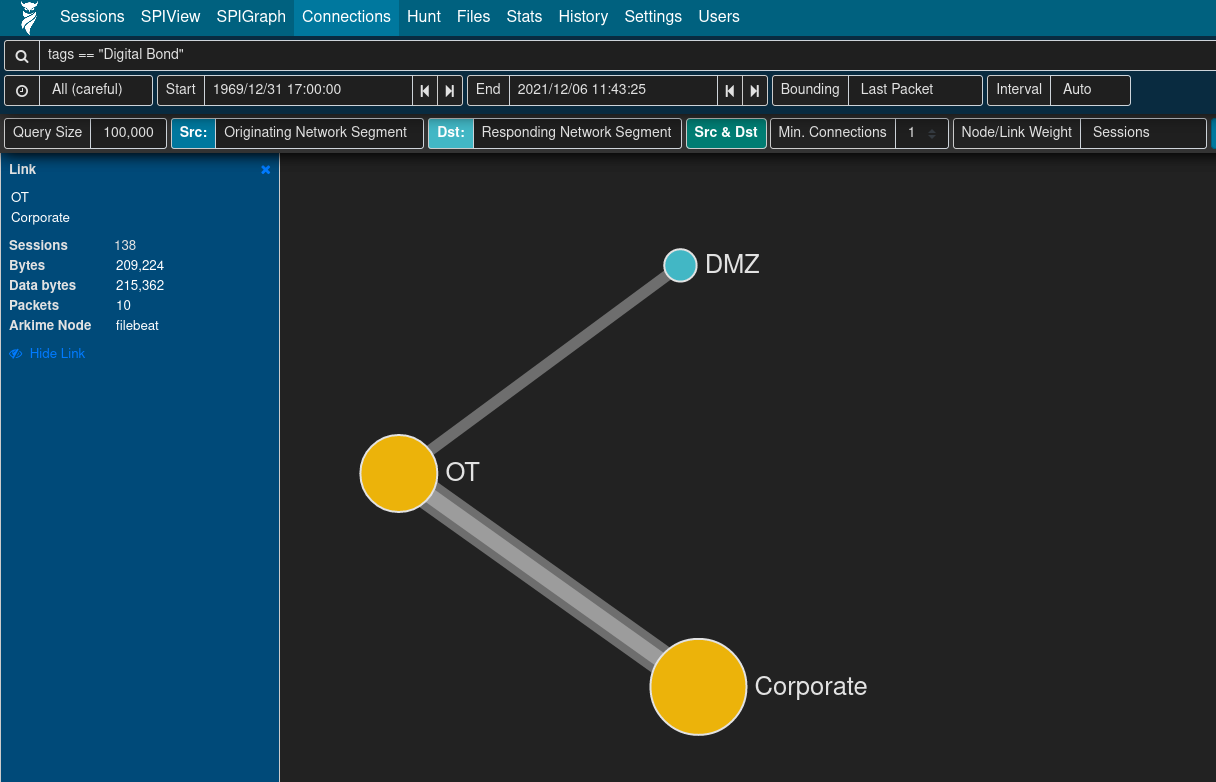Click the link between OT and DMZ

[x=548, y=362]
